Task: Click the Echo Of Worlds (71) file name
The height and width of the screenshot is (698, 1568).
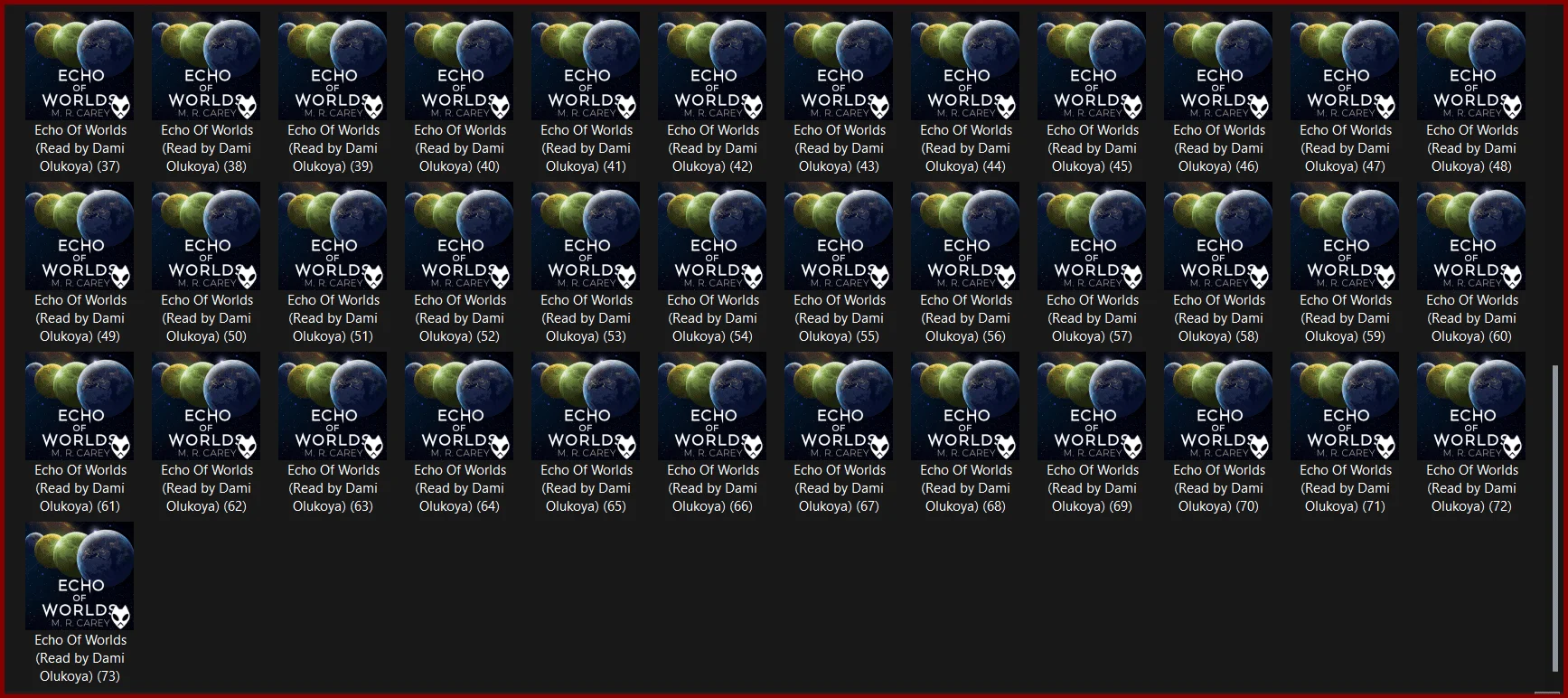Action: pos(1345,488)
